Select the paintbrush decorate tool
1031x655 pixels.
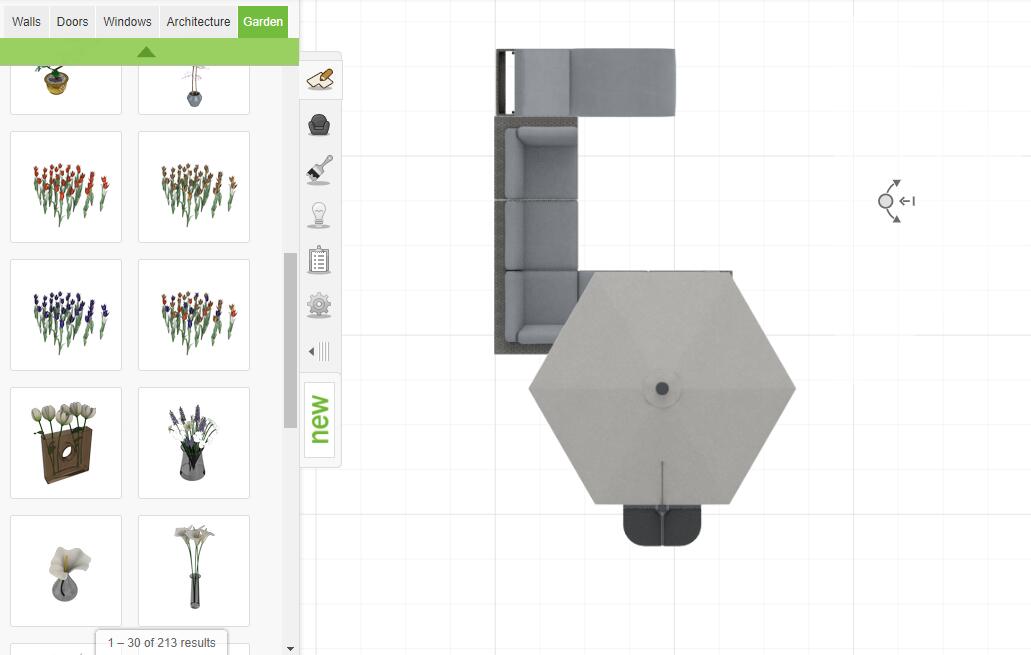(320, 170)
